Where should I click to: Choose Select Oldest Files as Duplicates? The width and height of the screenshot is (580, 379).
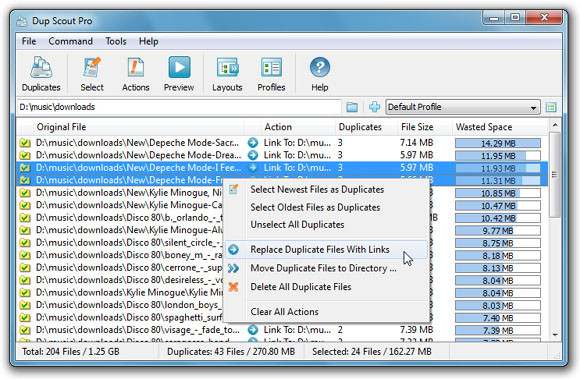[x=315, y=207]
